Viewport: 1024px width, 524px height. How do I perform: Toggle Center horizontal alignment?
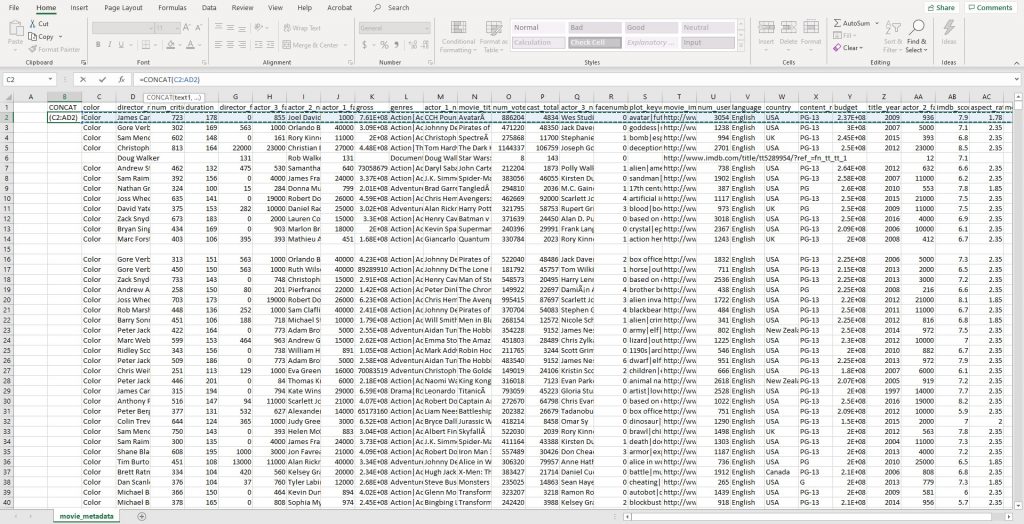click(x=231, y=45)
